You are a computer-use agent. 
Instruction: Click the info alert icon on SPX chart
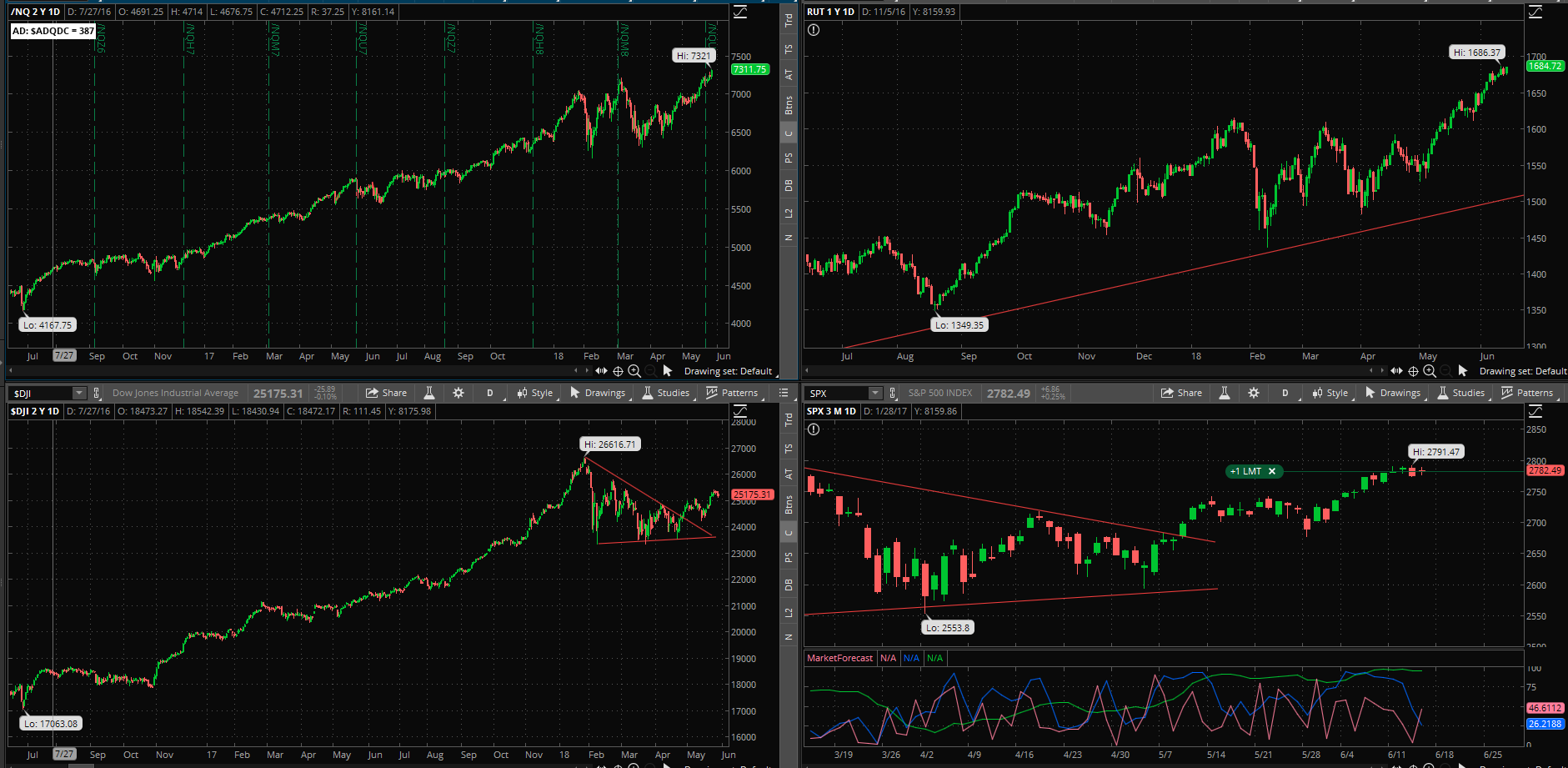[814, 429]
